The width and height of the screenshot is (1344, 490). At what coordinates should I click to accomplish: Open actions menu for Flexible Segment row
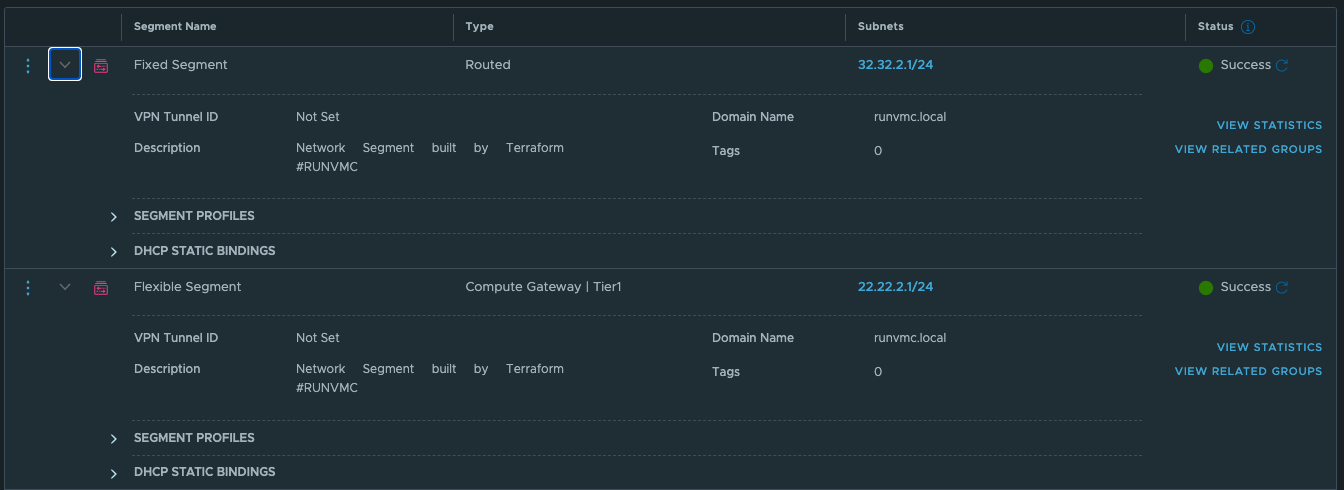tap(28, 288)
